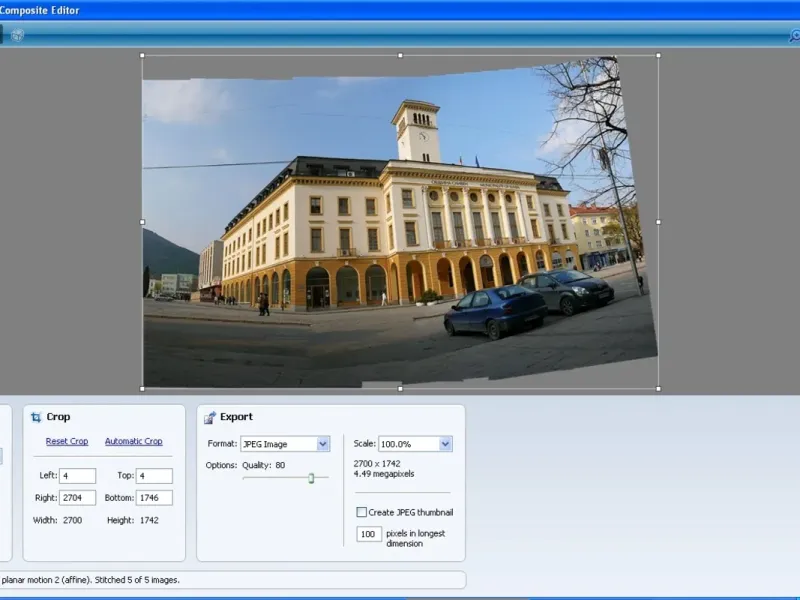Click the right-middle crop edge handle
The width and height of the screenshot is (800, 600).
pyautogui.click(x=658, y=222)
